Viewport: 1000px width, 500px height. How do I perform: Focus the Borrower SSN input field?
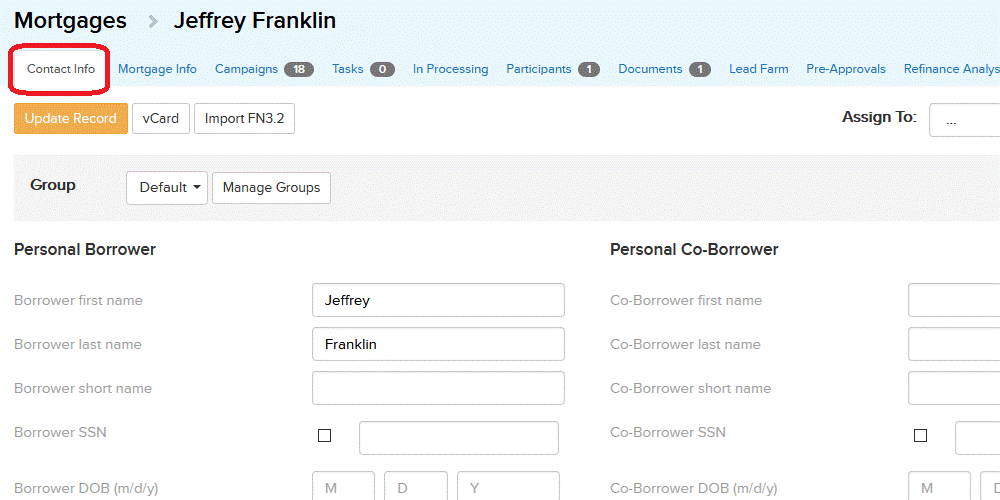[459, 438]
